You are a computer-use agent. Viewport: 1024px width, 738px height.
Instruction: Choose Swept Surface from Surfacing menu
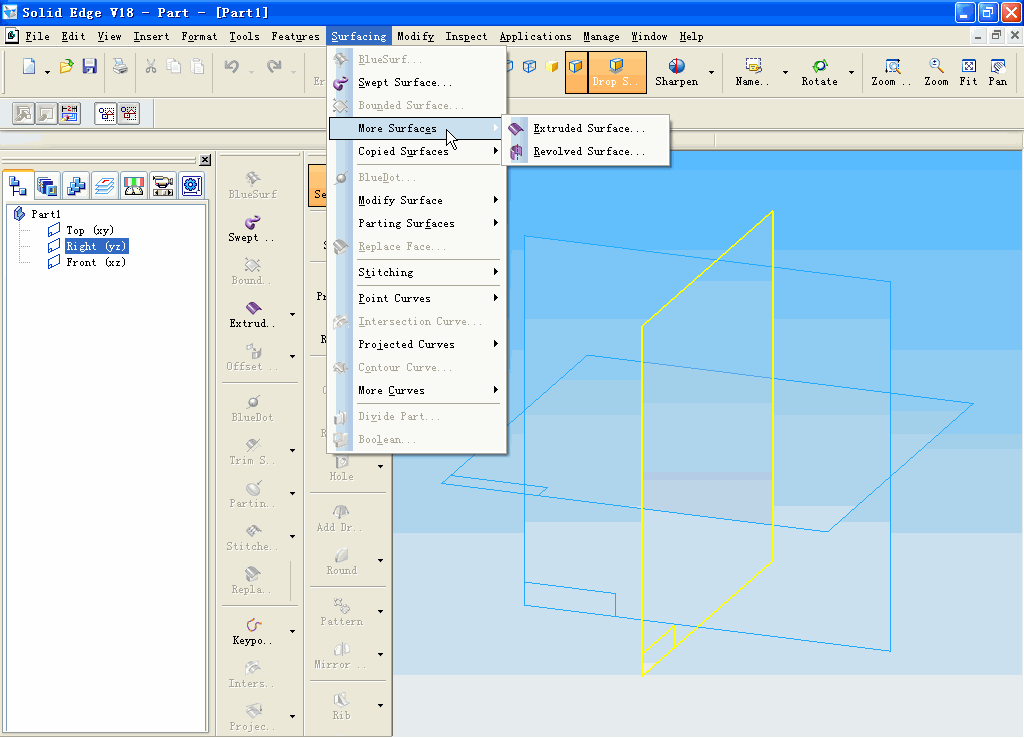[x=417, y=83]
